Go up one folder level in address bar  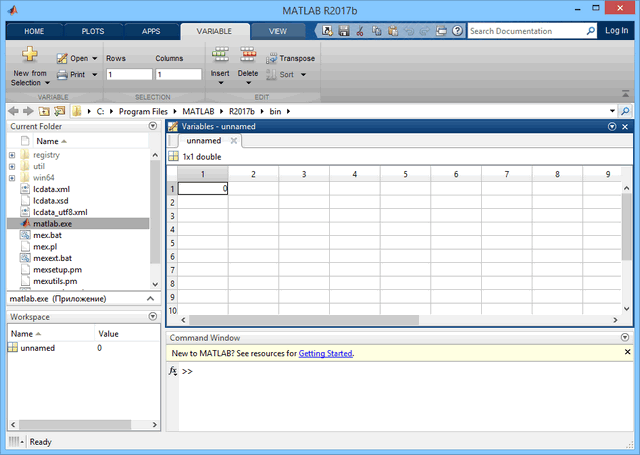[59, 111]
